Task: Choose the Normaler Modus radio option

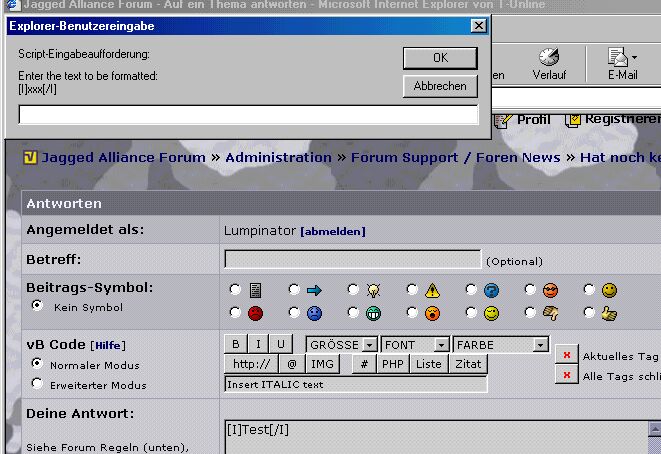Action: pos(37,363)
